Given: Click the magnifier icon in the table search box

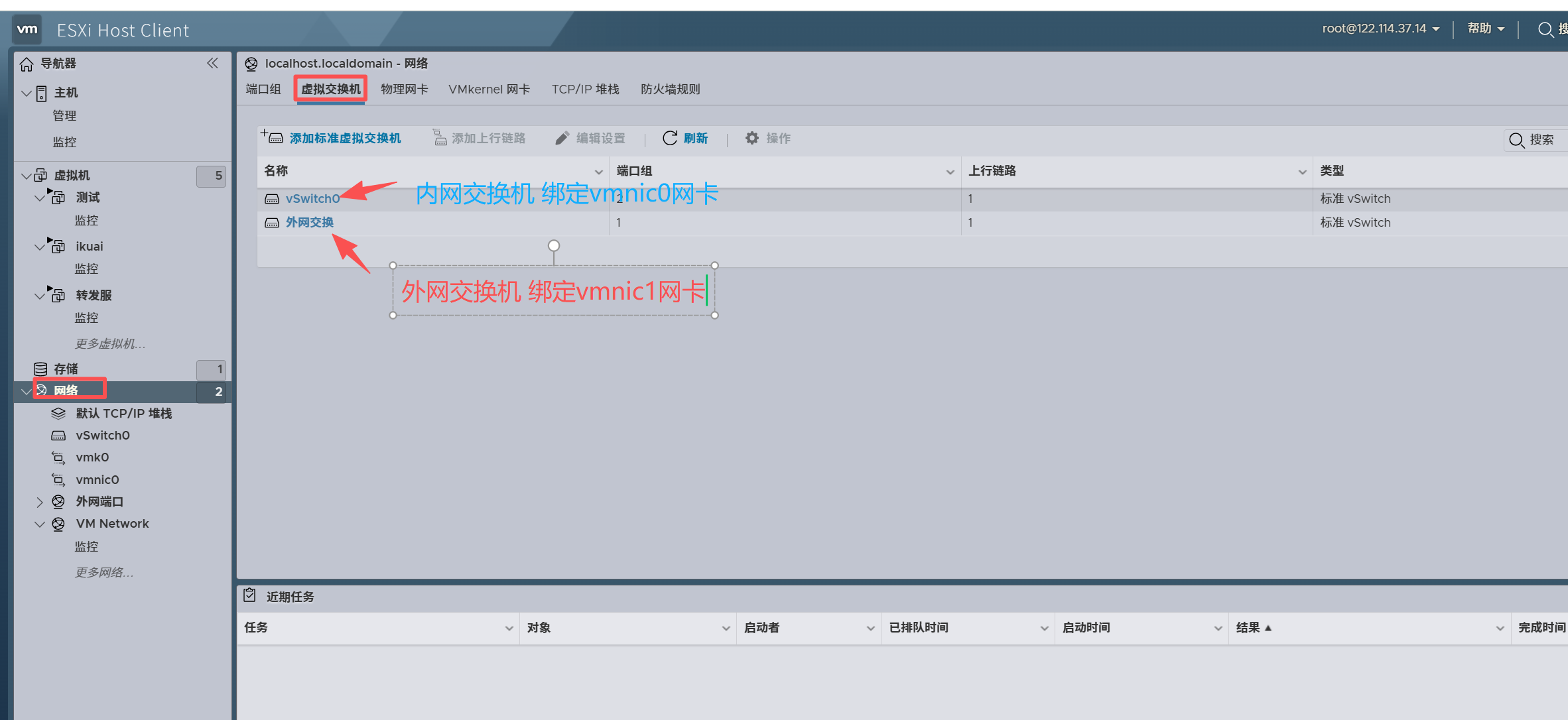Looking at the screenshot, I should [x=1516, y=140].
